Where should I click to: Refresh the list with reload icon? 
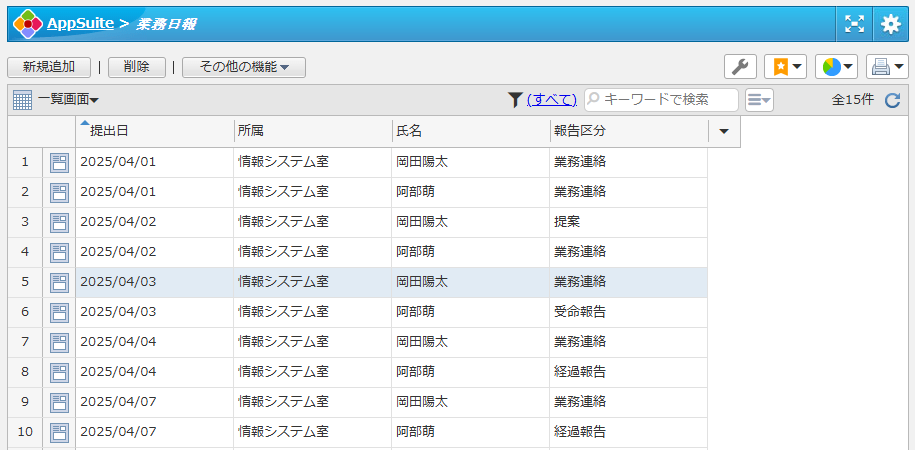(x=893, y=100)
